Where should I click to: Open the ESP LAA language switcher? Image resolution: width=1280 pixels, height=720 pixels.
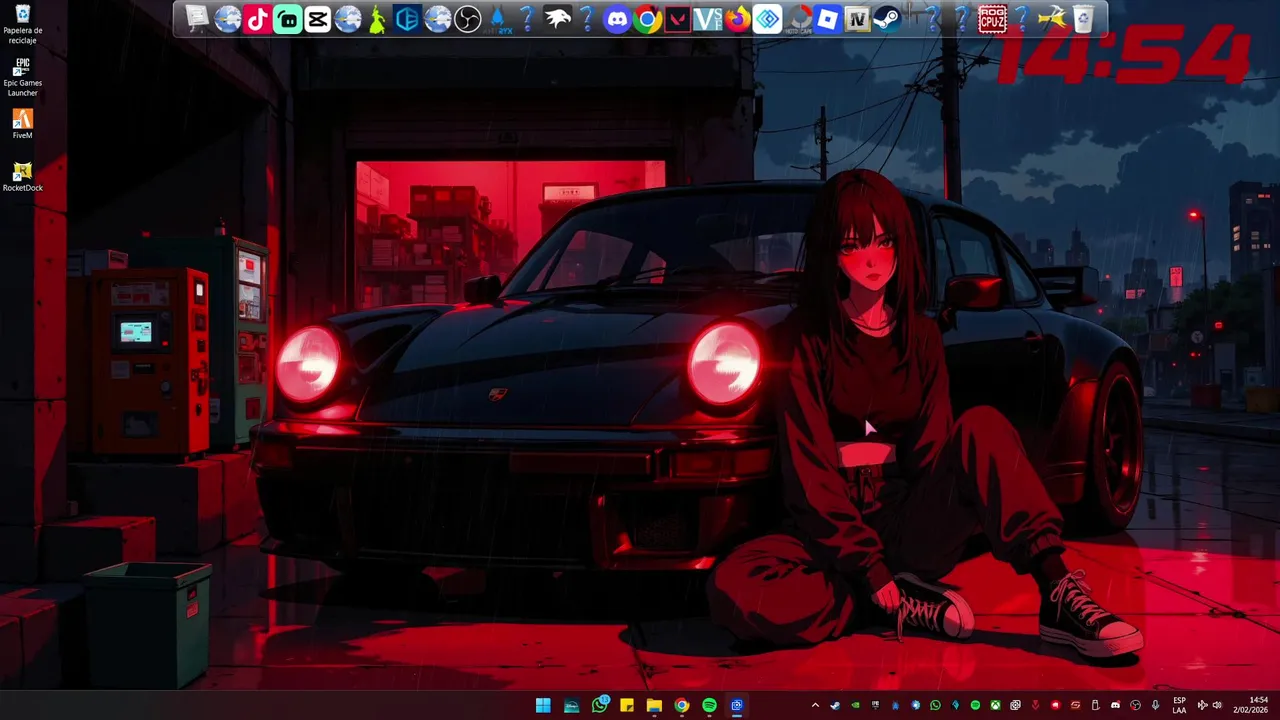[1180, 705]
